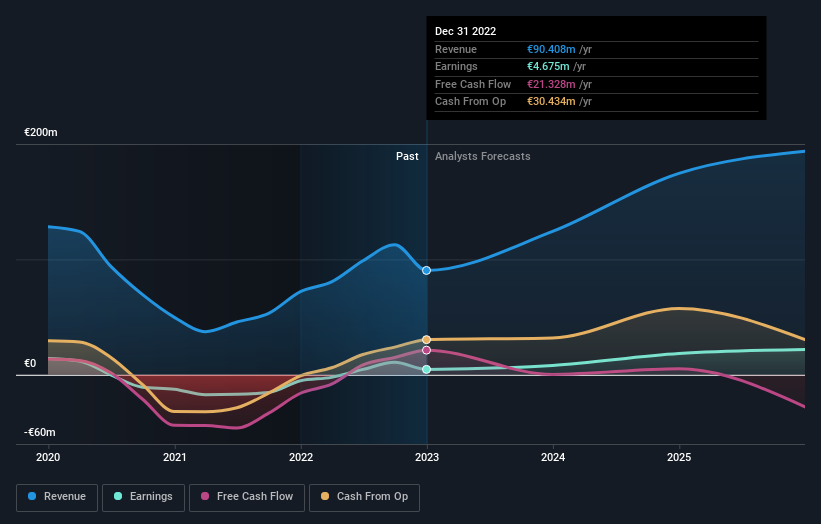Click the €0 axis label
This screenshot has height=524, width=821.
coord(30,363)
